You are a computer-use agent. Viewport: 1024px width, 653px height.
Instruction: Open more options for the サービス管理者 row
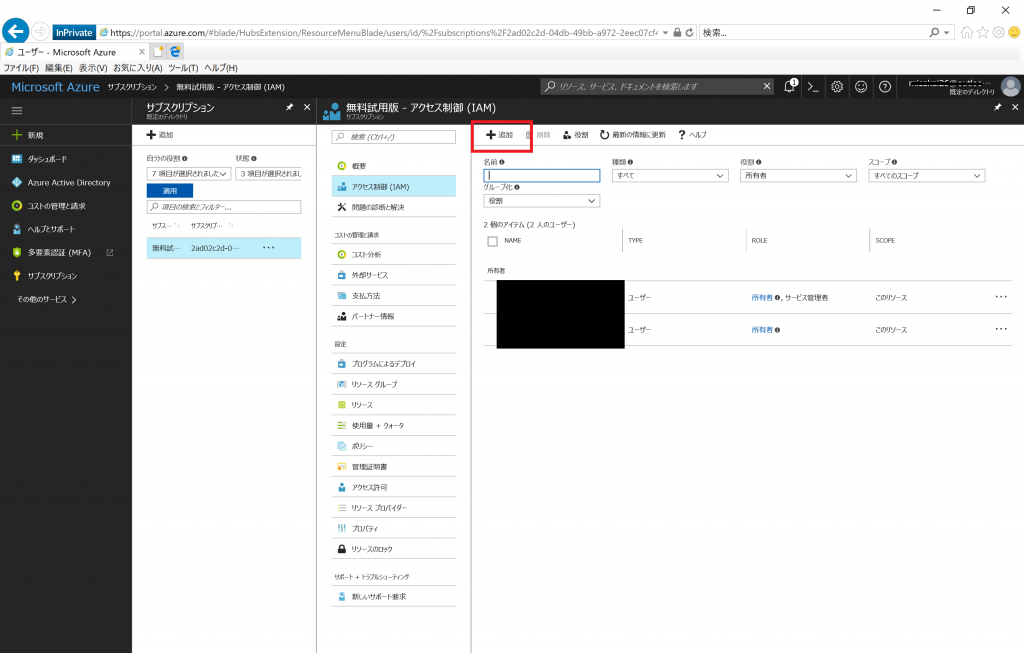coord(1001,297)
